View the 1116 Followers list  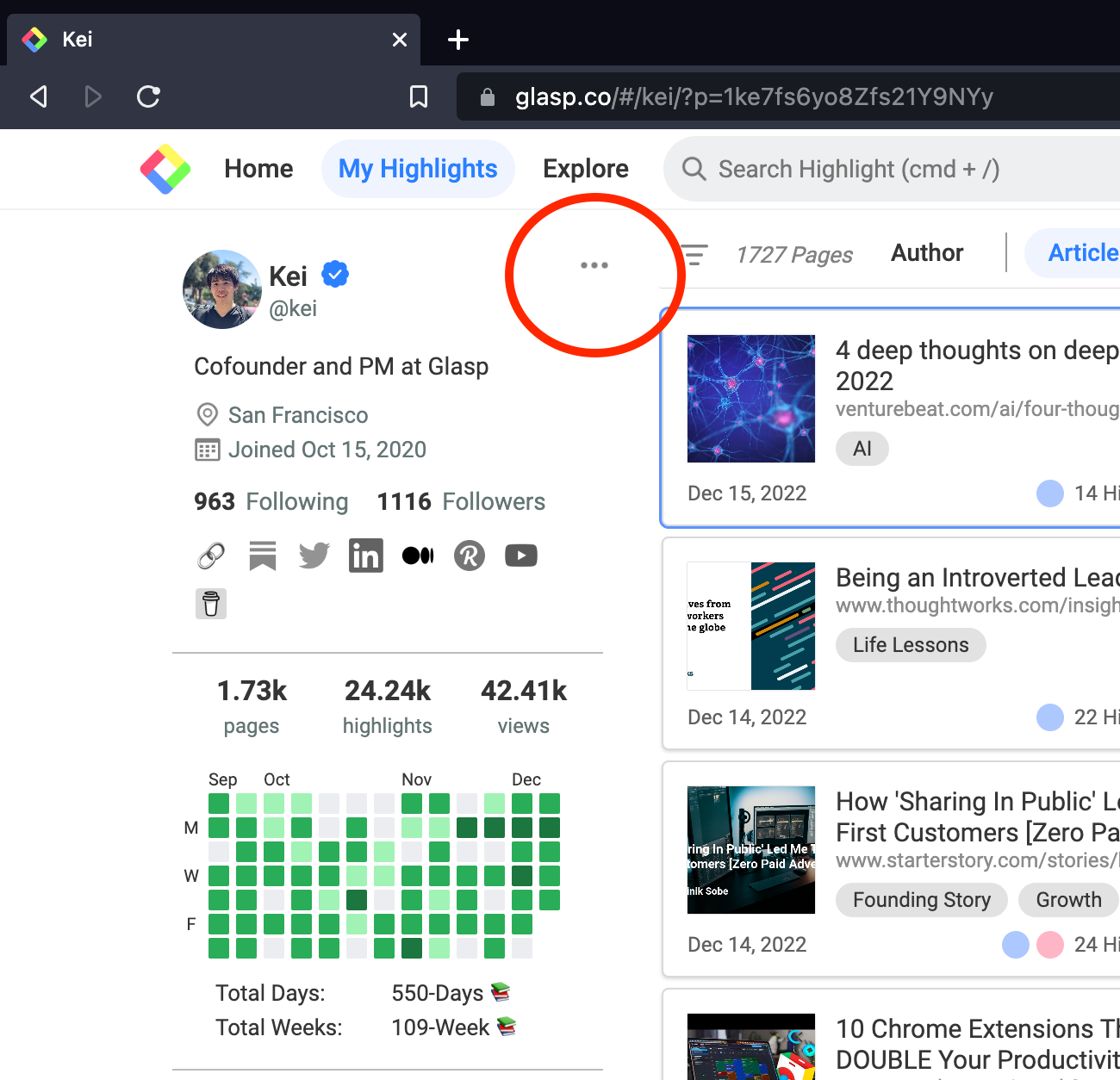(461, 501)
